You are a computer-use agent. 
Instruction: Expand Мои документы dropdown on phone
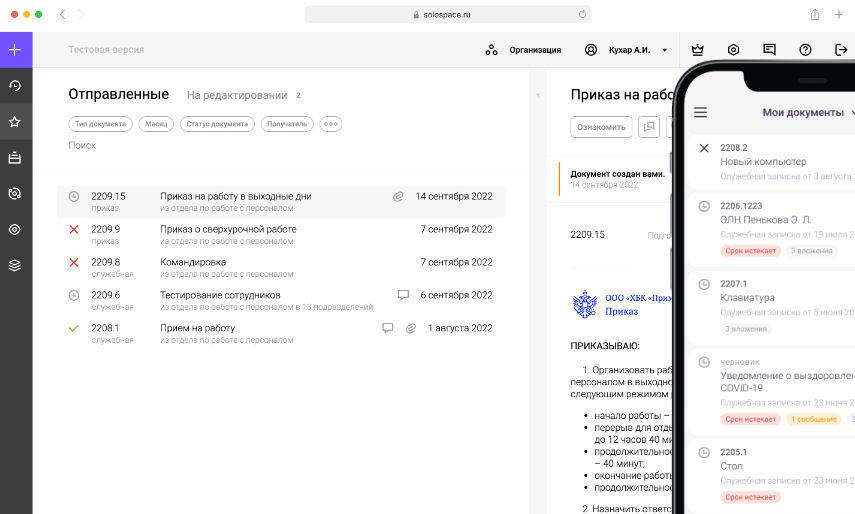852,112
